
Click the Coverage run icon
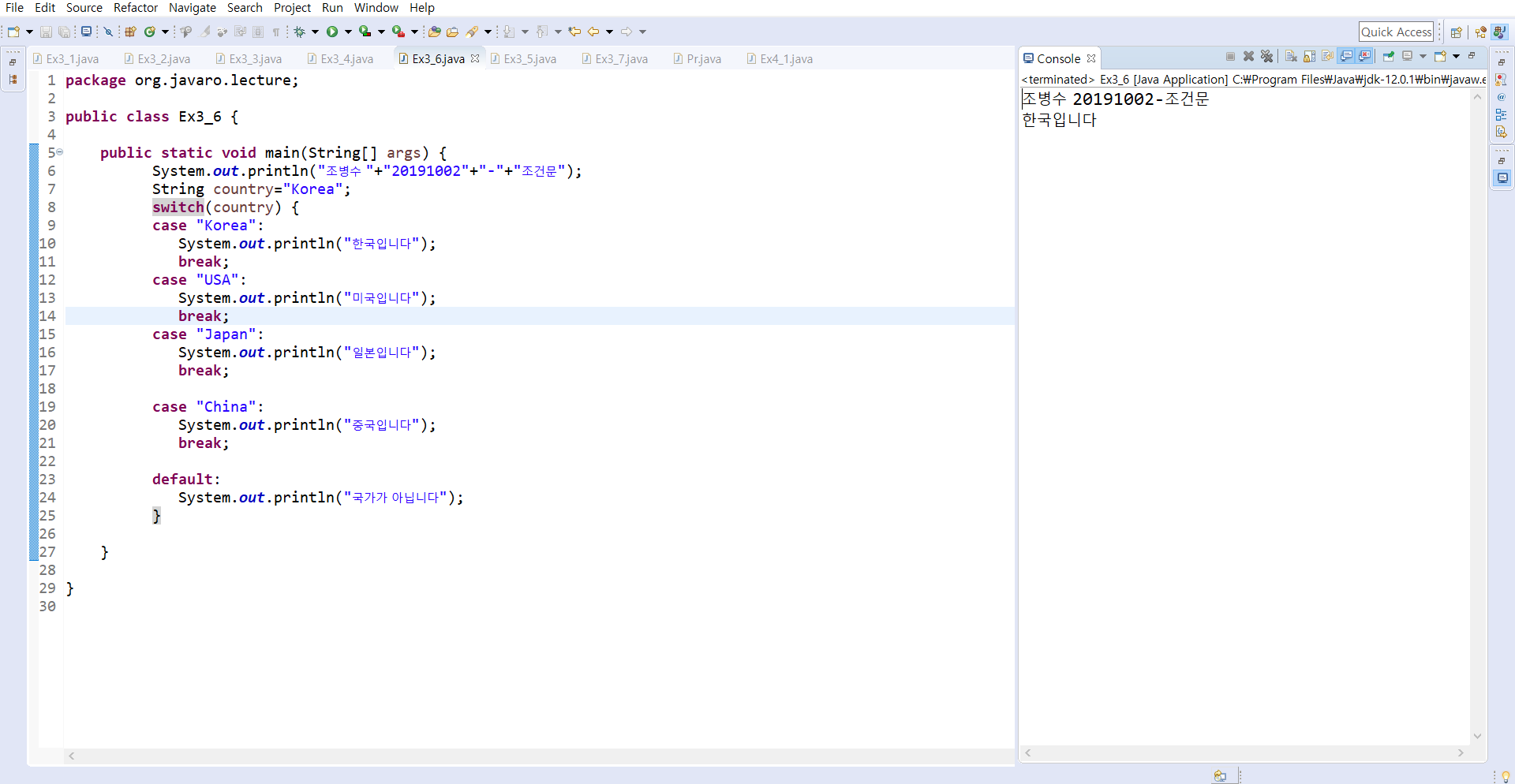[x=365, y=32]
